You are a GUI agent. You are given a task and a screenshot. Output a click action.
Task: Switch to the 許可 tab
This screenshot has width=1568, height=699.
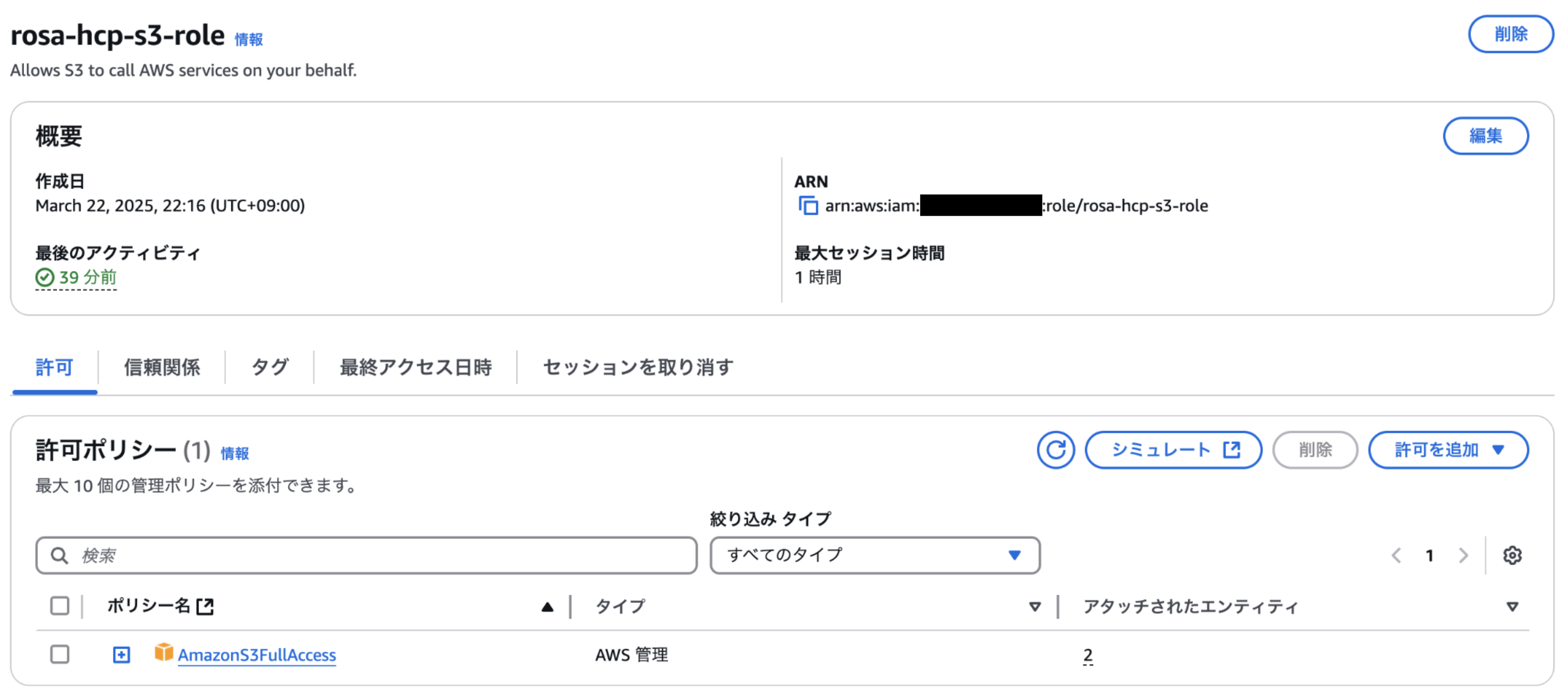pyautogui.click(x=54, y=368)
